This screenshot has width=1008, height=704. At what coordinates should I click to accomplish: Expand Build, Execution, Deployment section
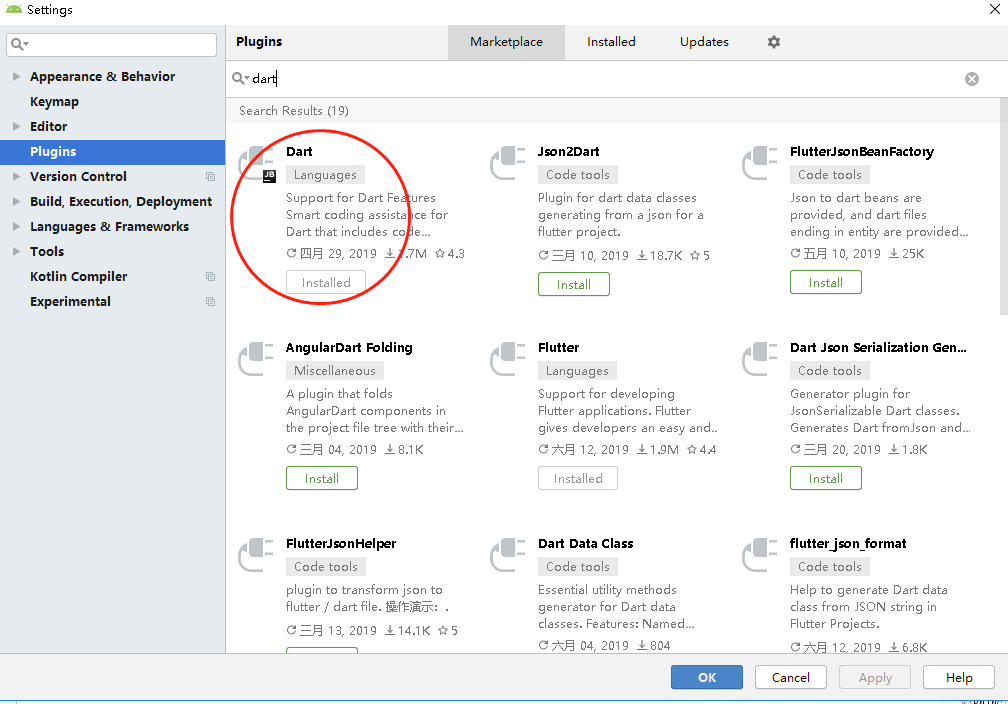(16, 201)
